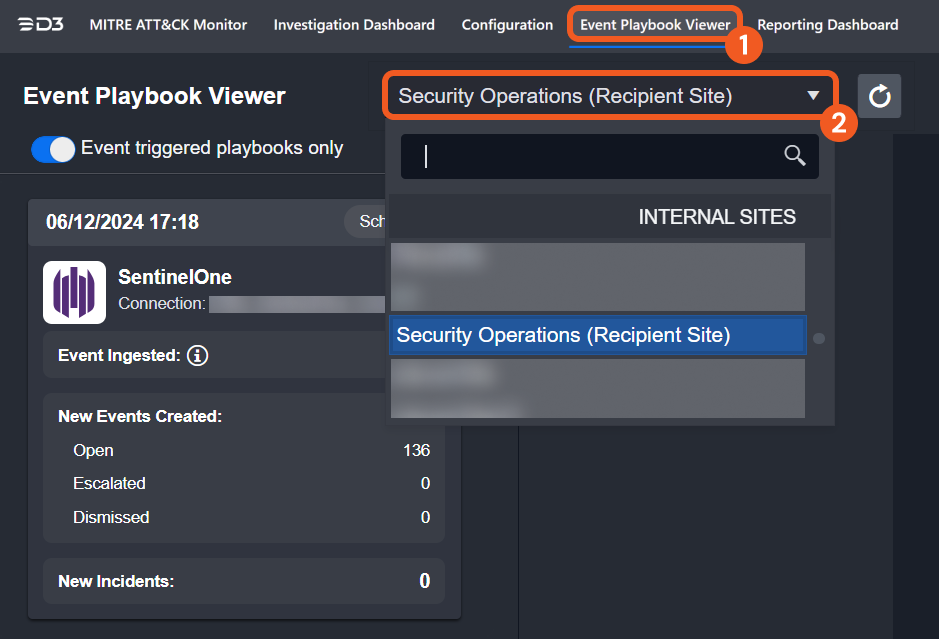Click the refresh icon button
The width and height of the screenshot is (939, 639).
pyautogui.click(x=879, y=96)
